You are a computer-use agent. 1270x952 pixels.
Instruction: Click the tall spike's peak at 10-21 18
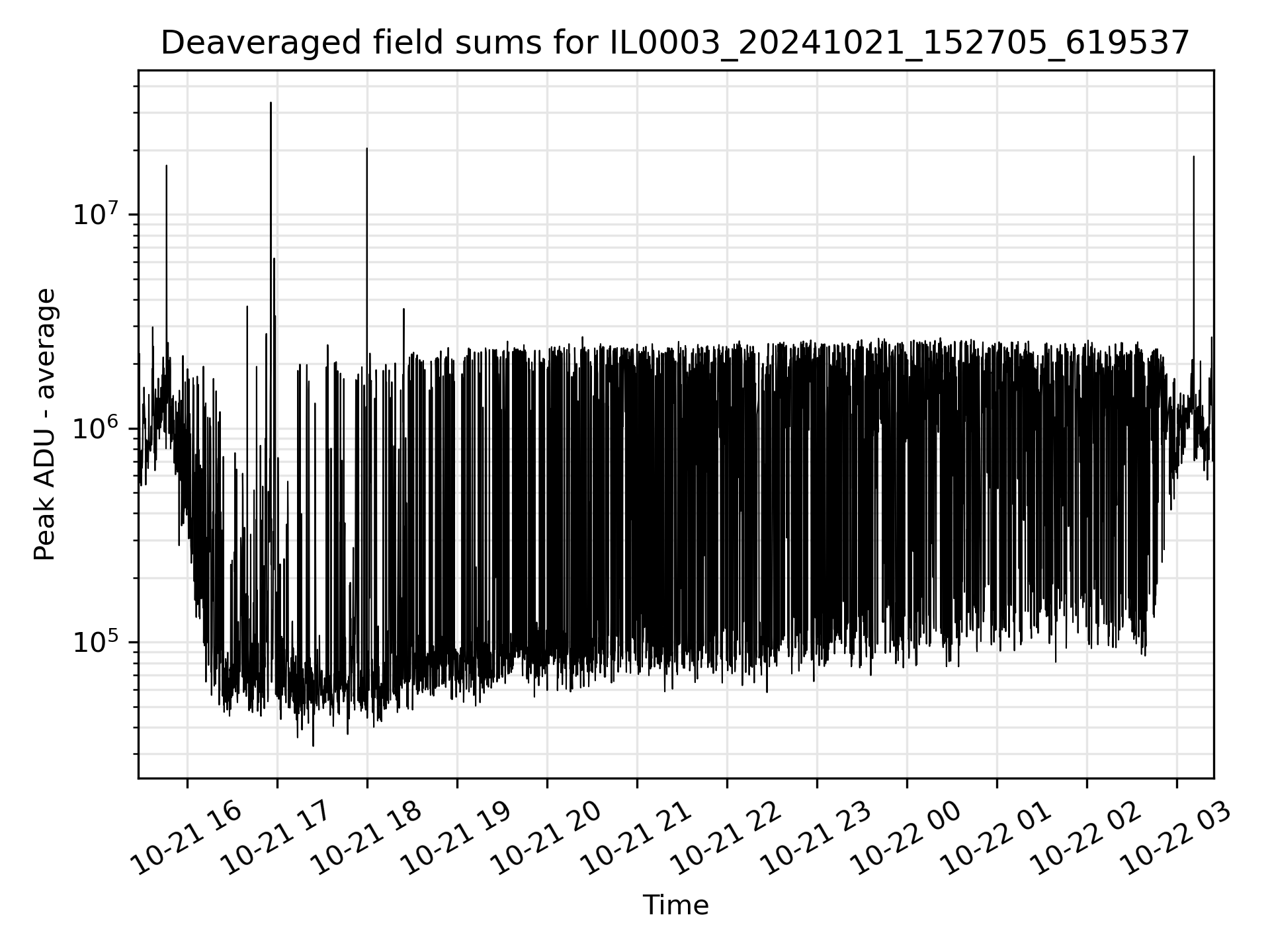(x=367, y=149)
